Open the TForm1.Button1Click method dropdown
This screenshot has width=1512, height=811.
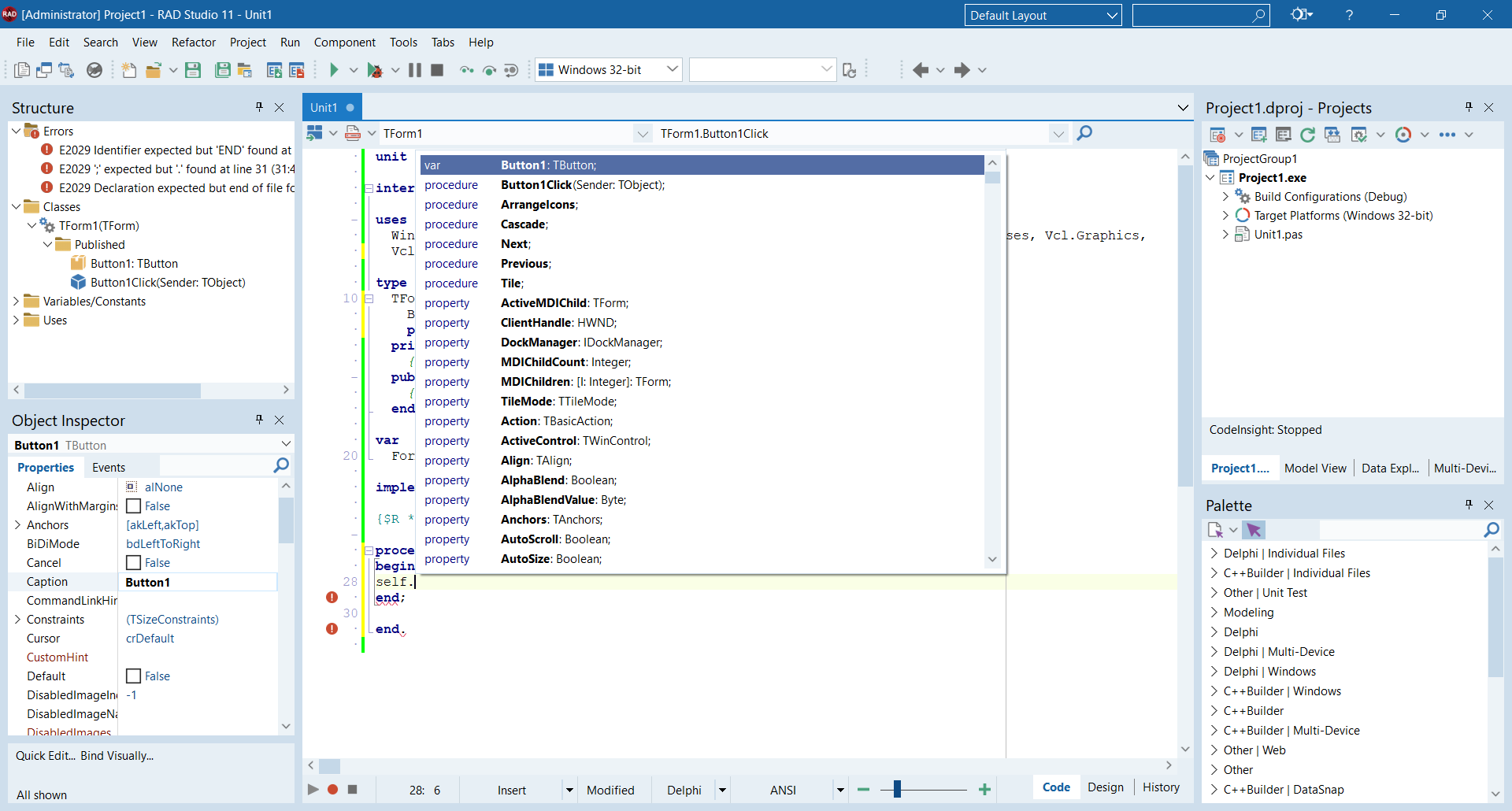point(1058,134)
